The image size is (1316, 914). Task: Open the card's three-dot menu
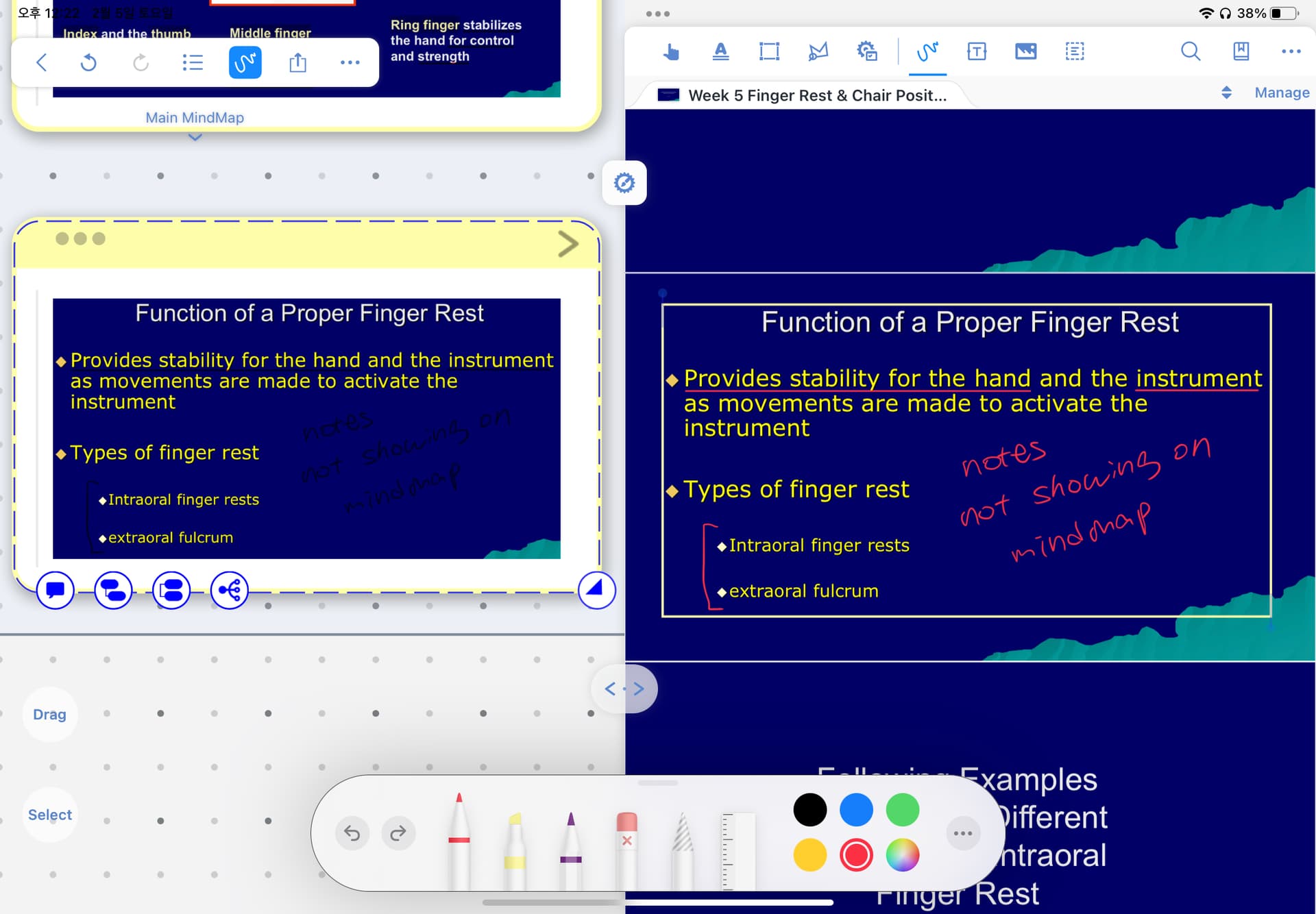(x=80, y=238)
